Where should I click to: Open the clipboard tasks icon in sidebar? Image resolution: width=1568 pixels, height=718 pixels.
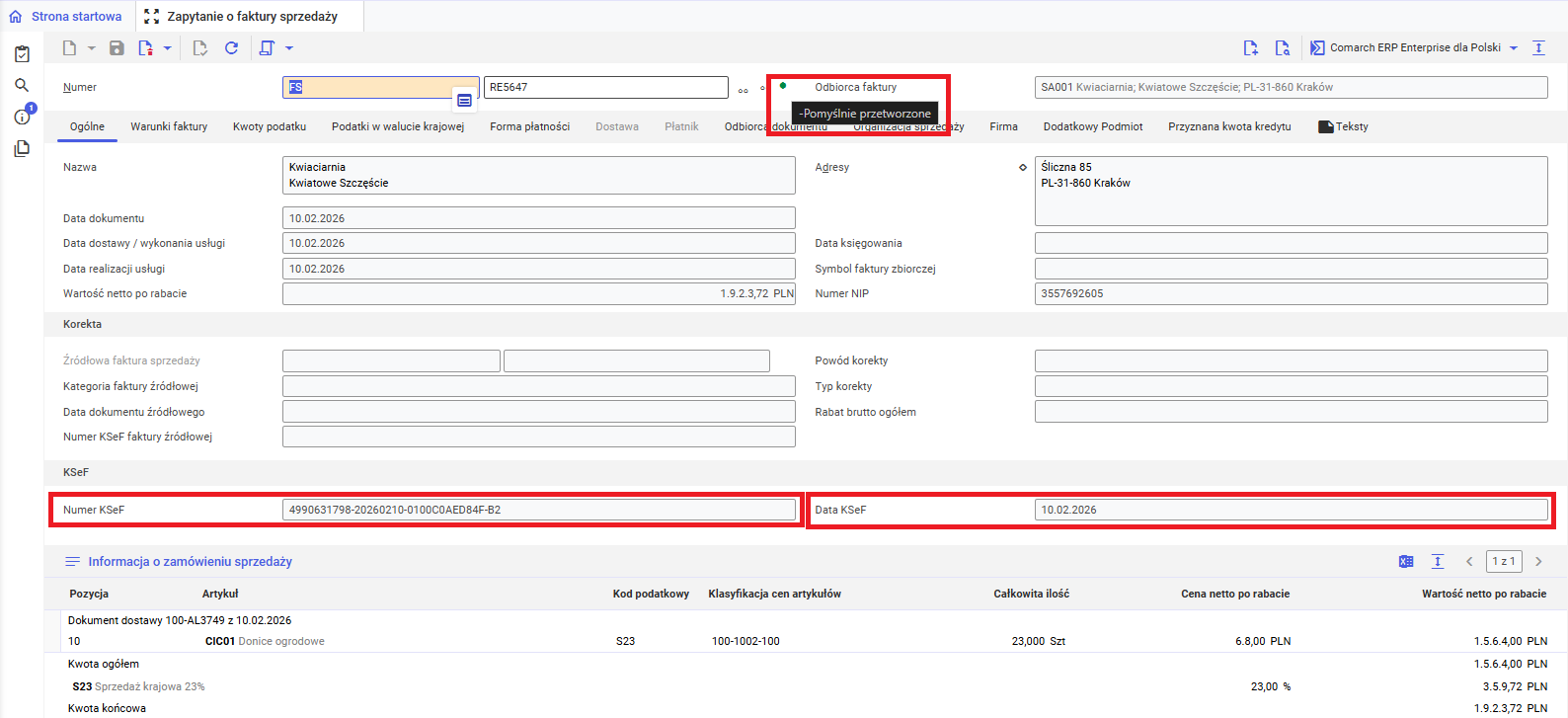[22, 54]
